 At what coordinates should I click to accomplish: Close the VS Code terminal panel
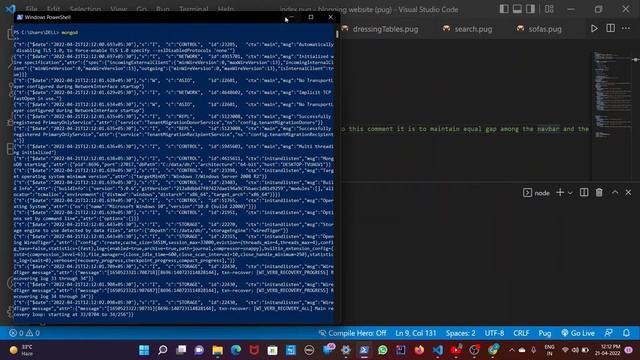pos(628,193)
